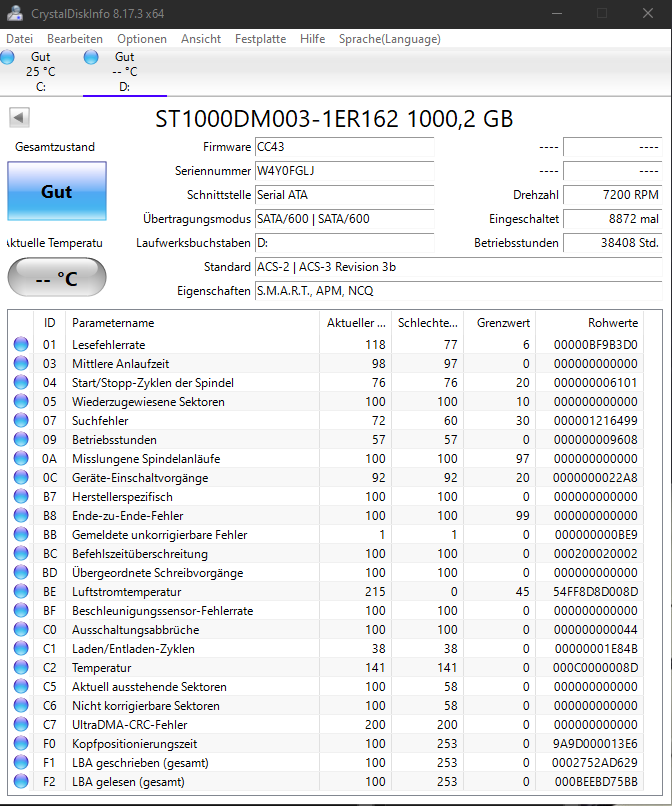
Task: Click the Firmware field CC43
Action: click(344, 147)
